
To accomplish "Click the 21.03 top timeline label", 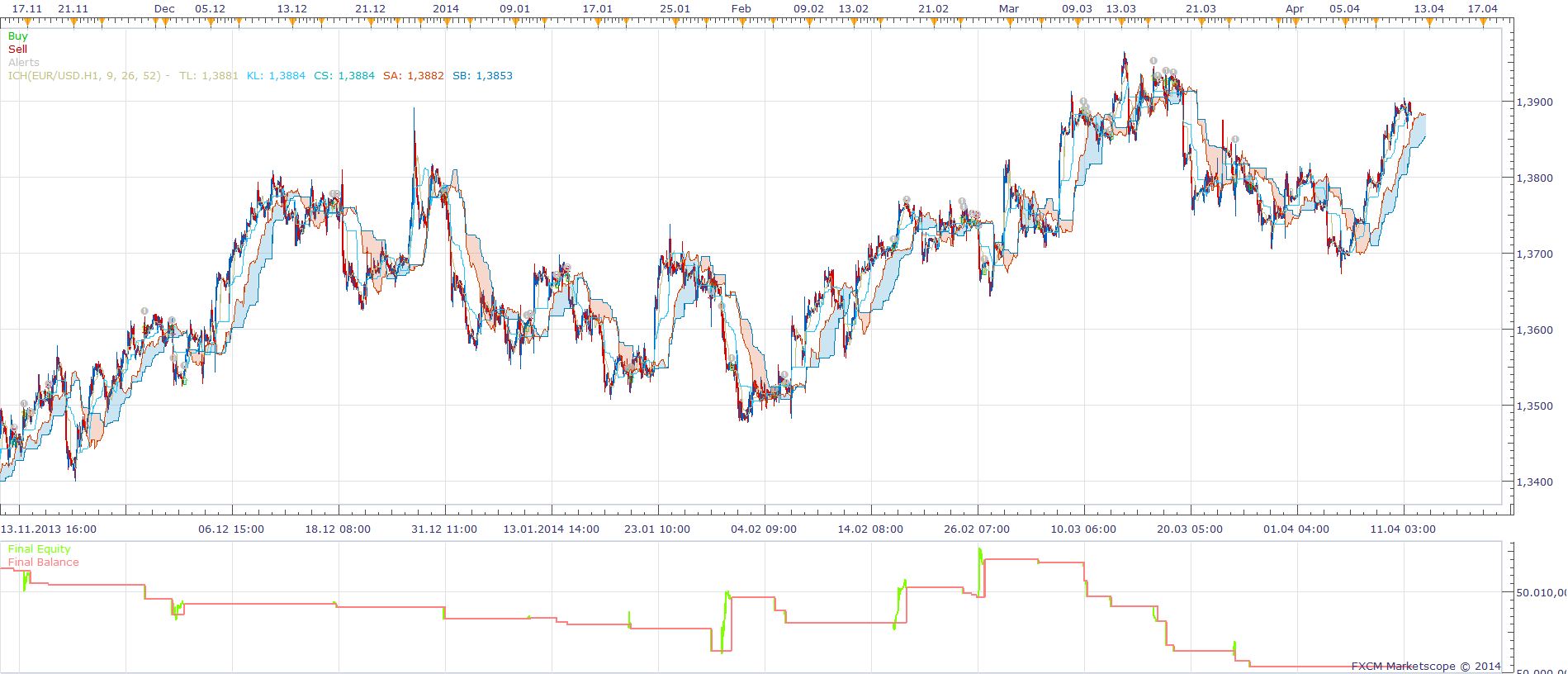I will coord(1201,9).
